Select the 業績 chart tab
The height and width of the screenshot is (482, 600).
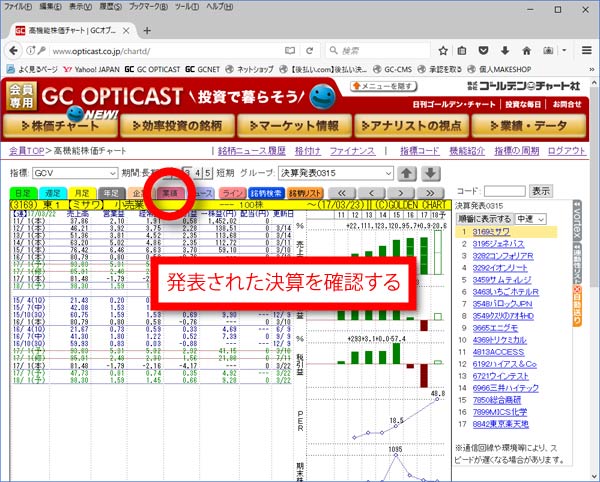pyautogui.click(x=168, y=192)
